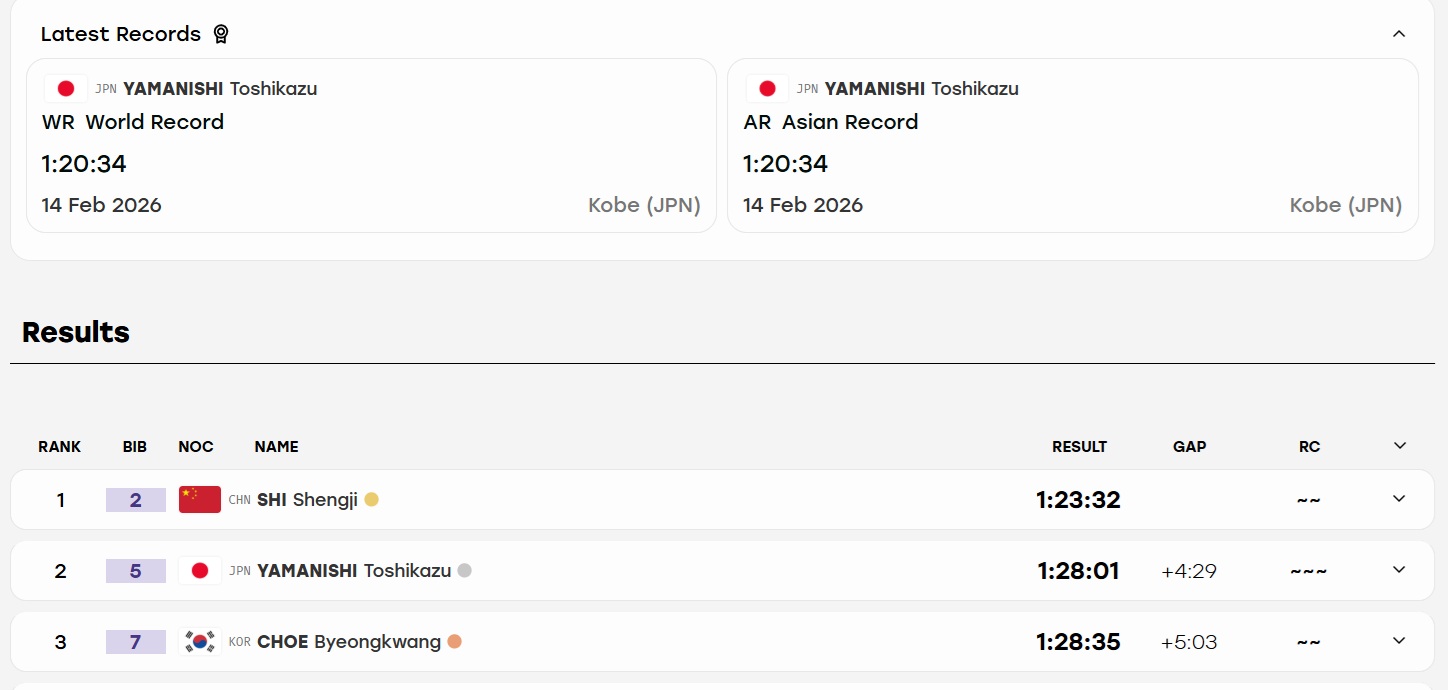This screenshot has height=690, width=1448.
Task: Click the records medal icon beside Latest Records
Action: [221, 34]
